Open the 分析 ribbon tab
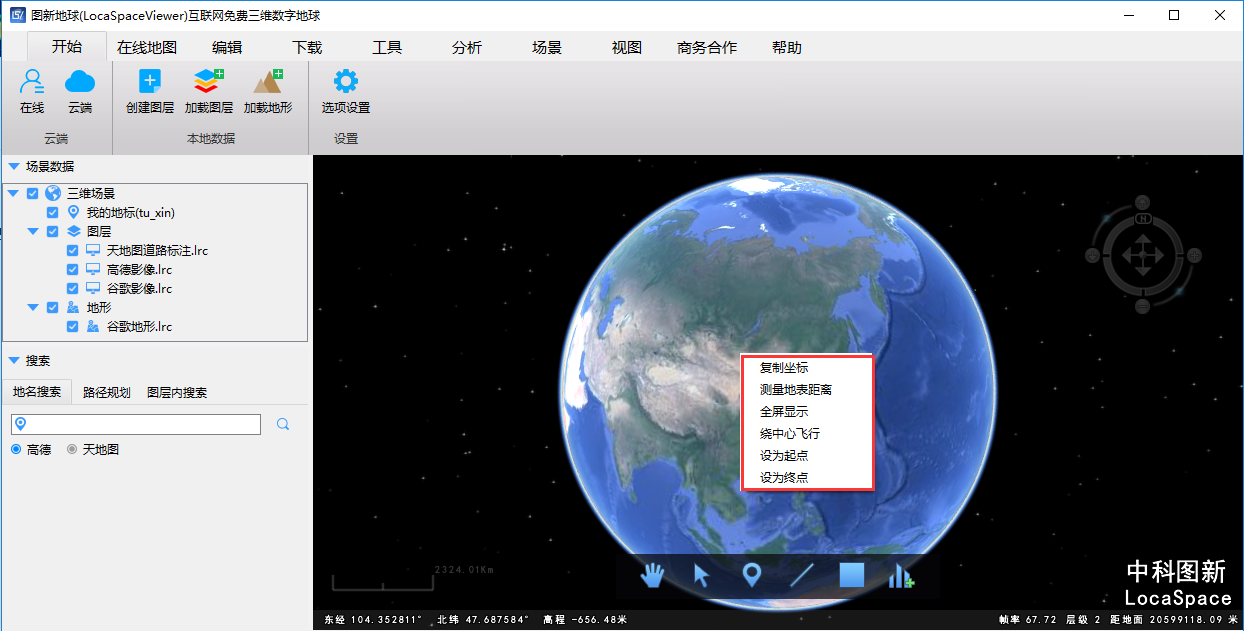The width and height of the screenshot is (1244, 631). click(467, 47)
